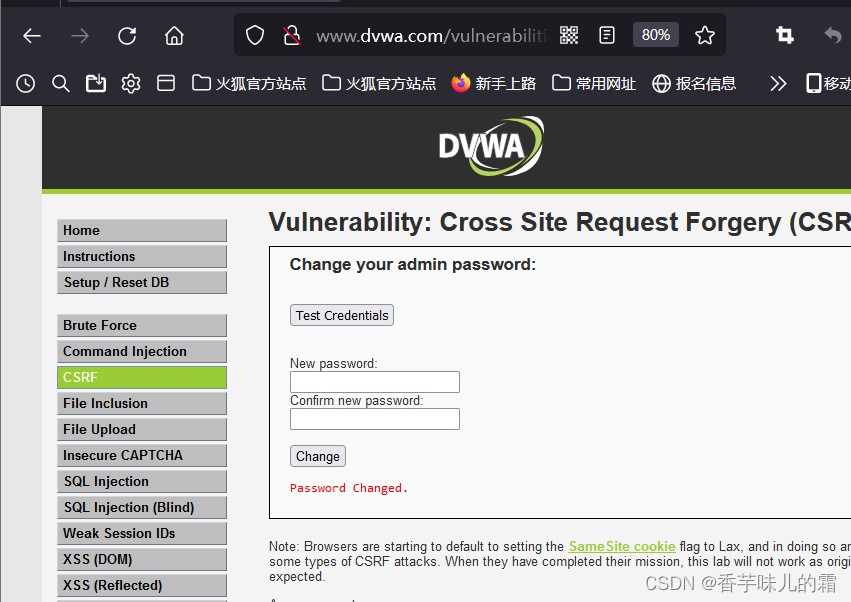Click the 80% zoom level indicator
Image resolution: width=851 pixels, height=602 pixels.
(x=655, y=34)
